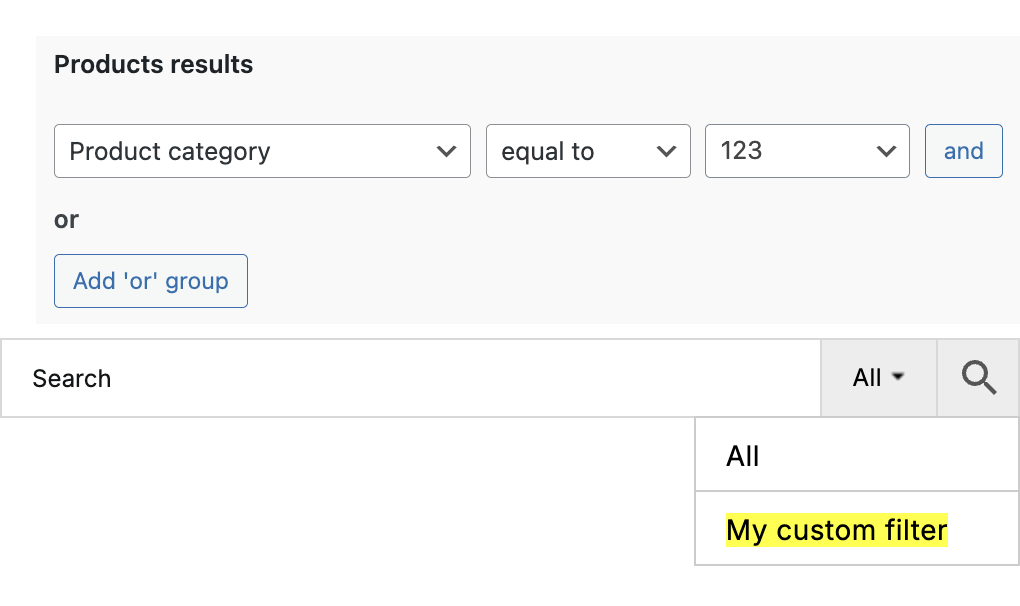Click chevron arrow in 'equal to' select
Image resolution: width=1020 pixels, height=606 pixels.
666,152
